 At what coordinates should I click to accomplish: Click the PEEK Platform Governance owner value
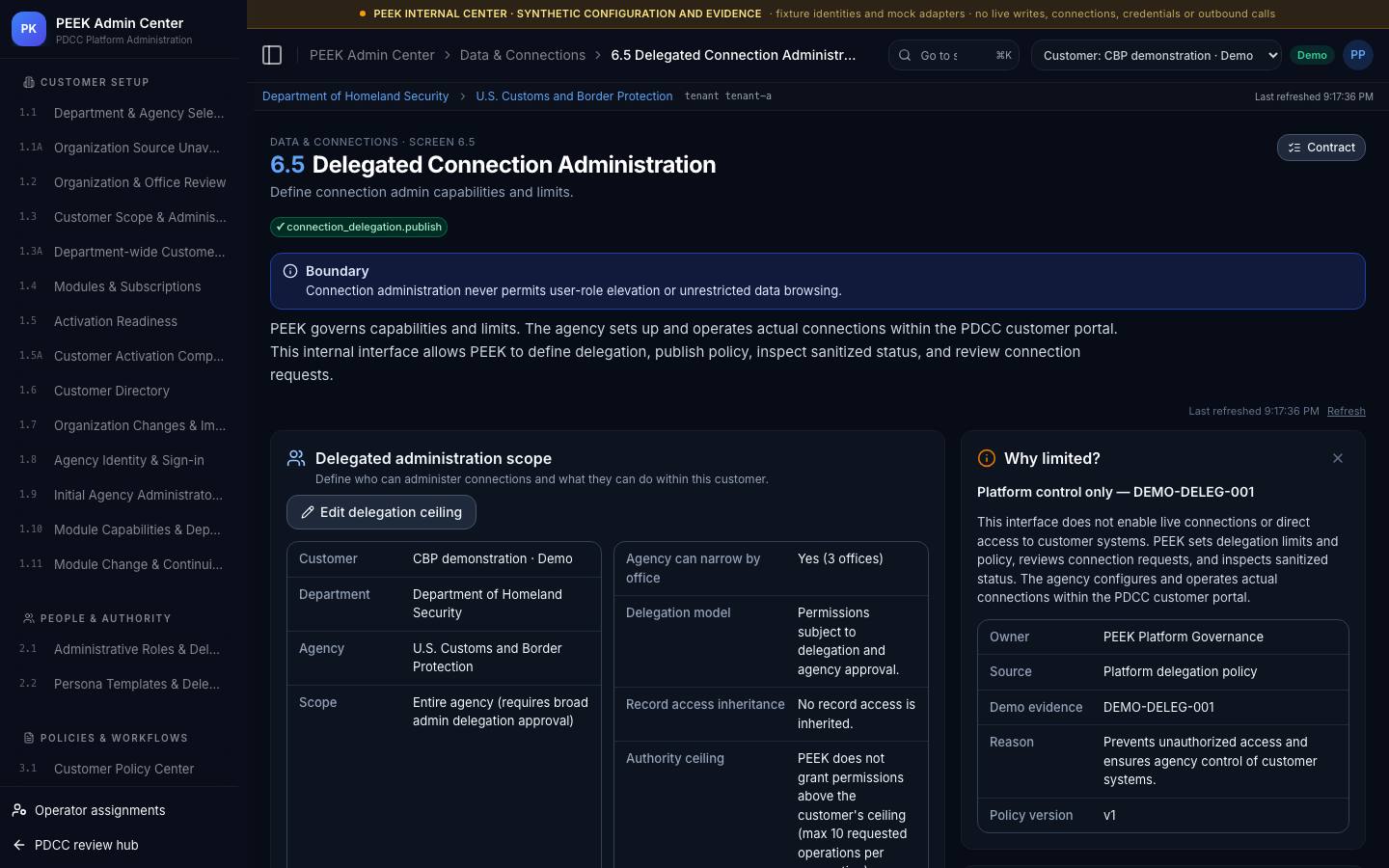1184,637
